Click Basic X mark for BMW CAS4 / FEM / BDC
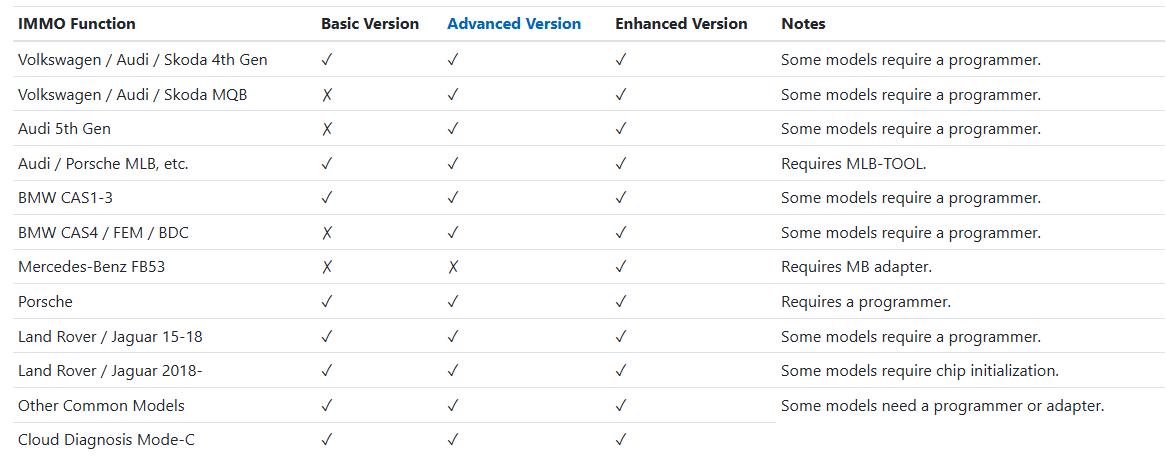The width and height of the screenshot is (1166, 463). pyautogui.click(x=327, y=233)
